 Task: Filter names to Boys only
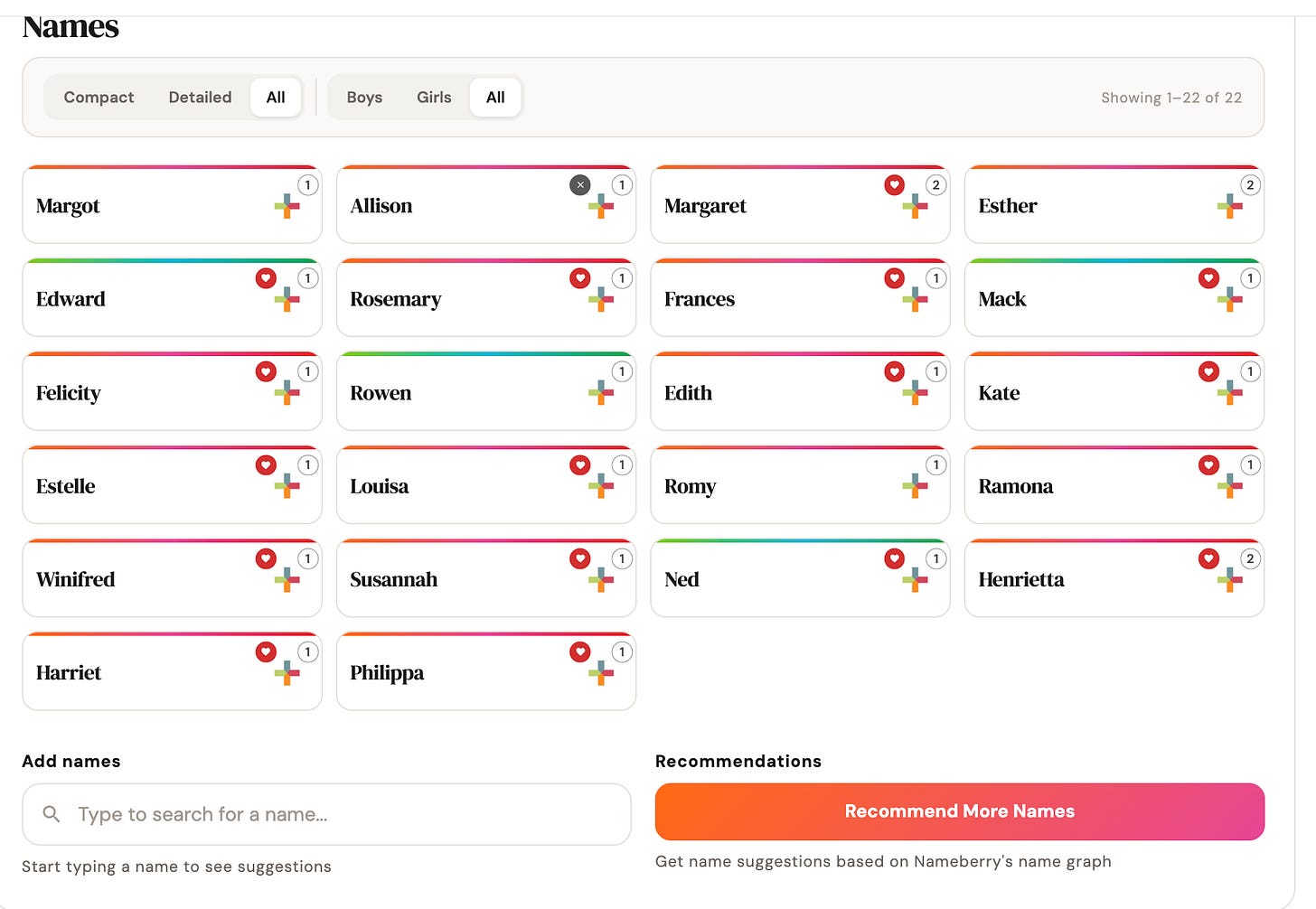coord(364,98)
